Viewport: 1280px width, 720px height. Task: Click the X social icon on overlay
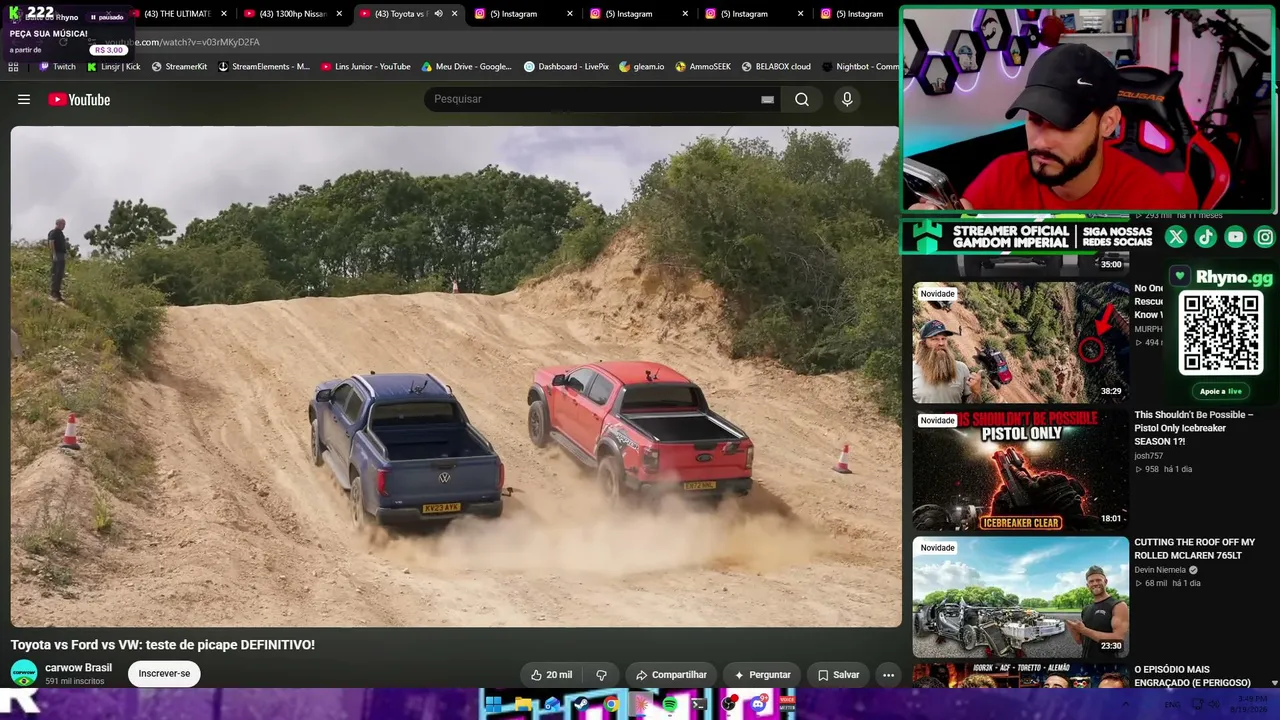tap(1176, 237)
